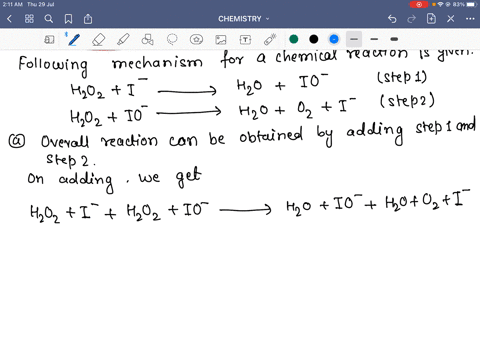Screen dimensions: 480x360
Task: Select the Pen tool
Action: [x=73, y=40]
